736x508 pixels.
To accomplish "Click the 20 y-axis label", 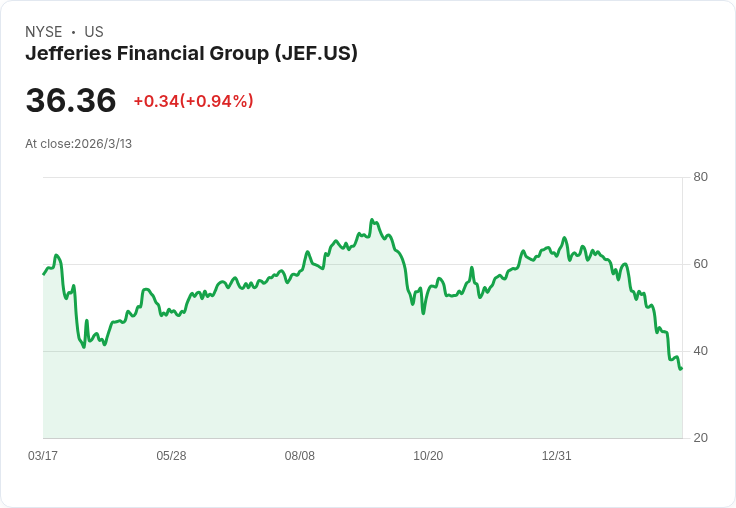I will pyautogui.click(x=700, y=438).
